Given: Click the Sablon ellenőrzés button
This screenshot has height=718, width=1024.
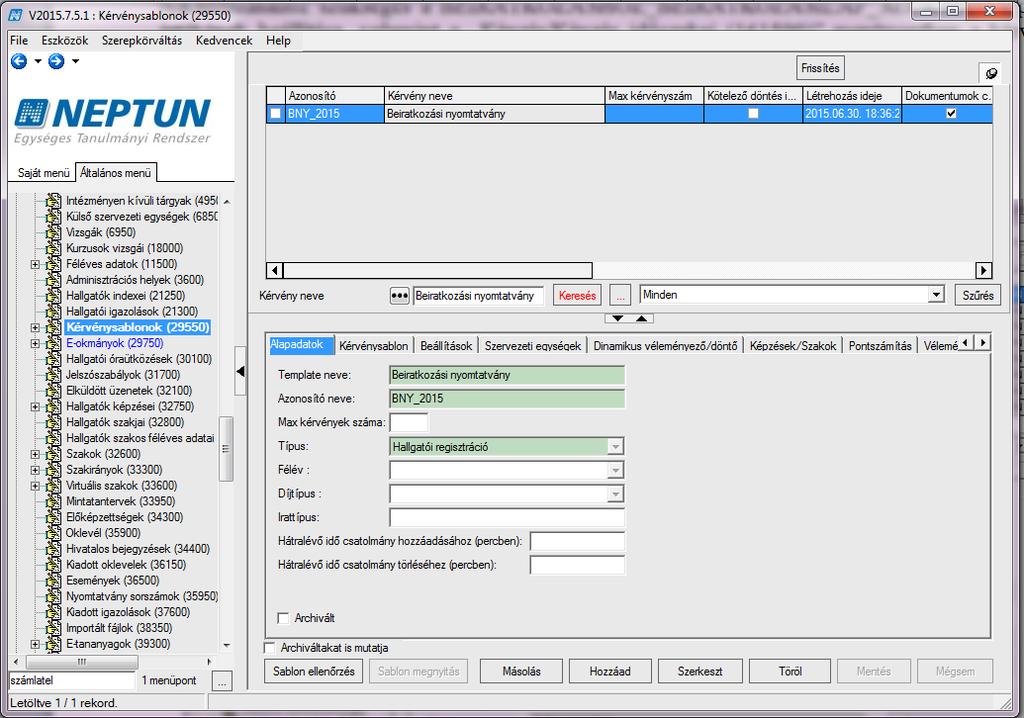Looking at the screenshot, I should pos(313,671).
